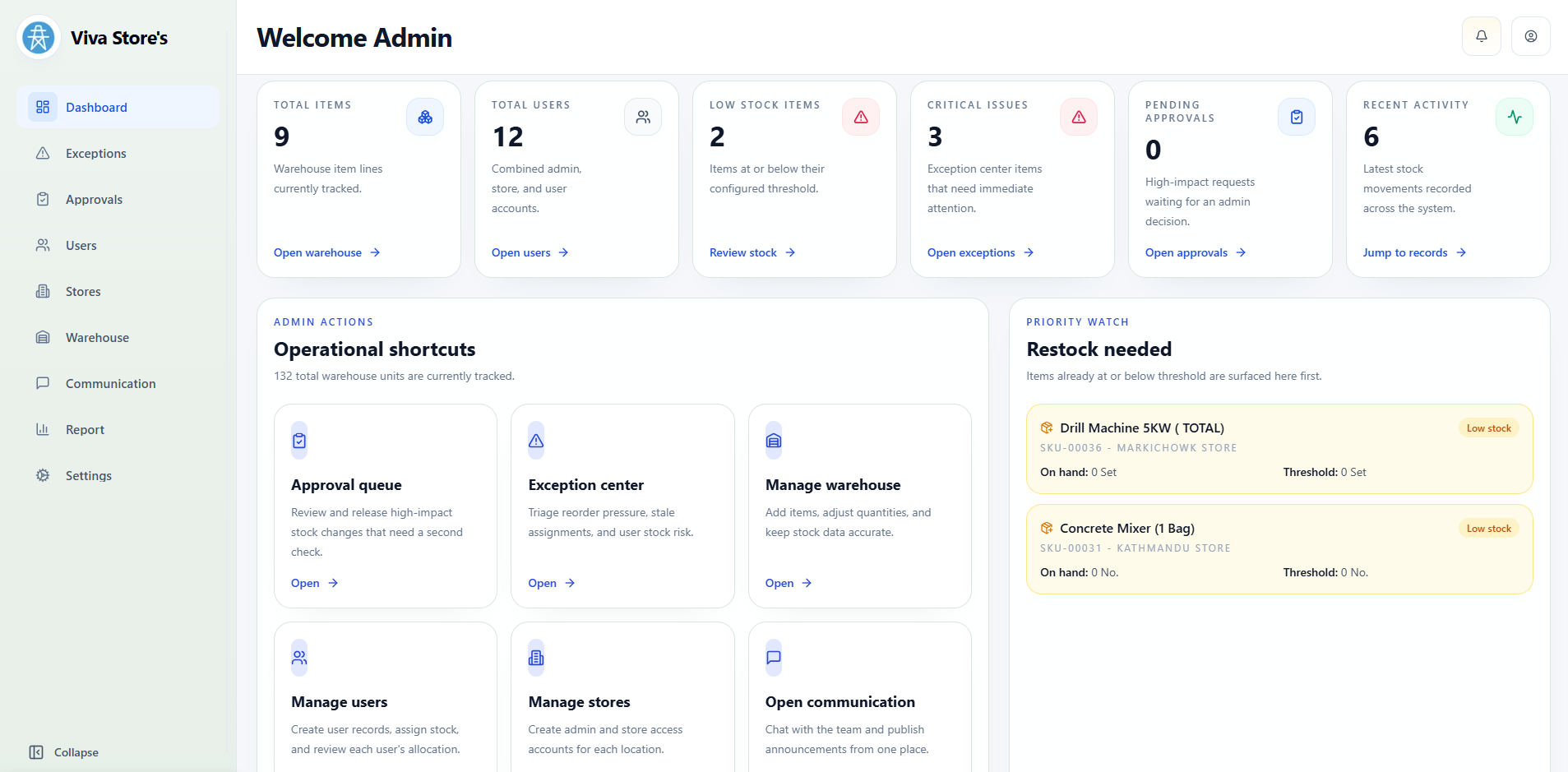Viewport: 1568px width, 772px height.
Task: Follow the Open warehouse link
Action: (326, 252)
